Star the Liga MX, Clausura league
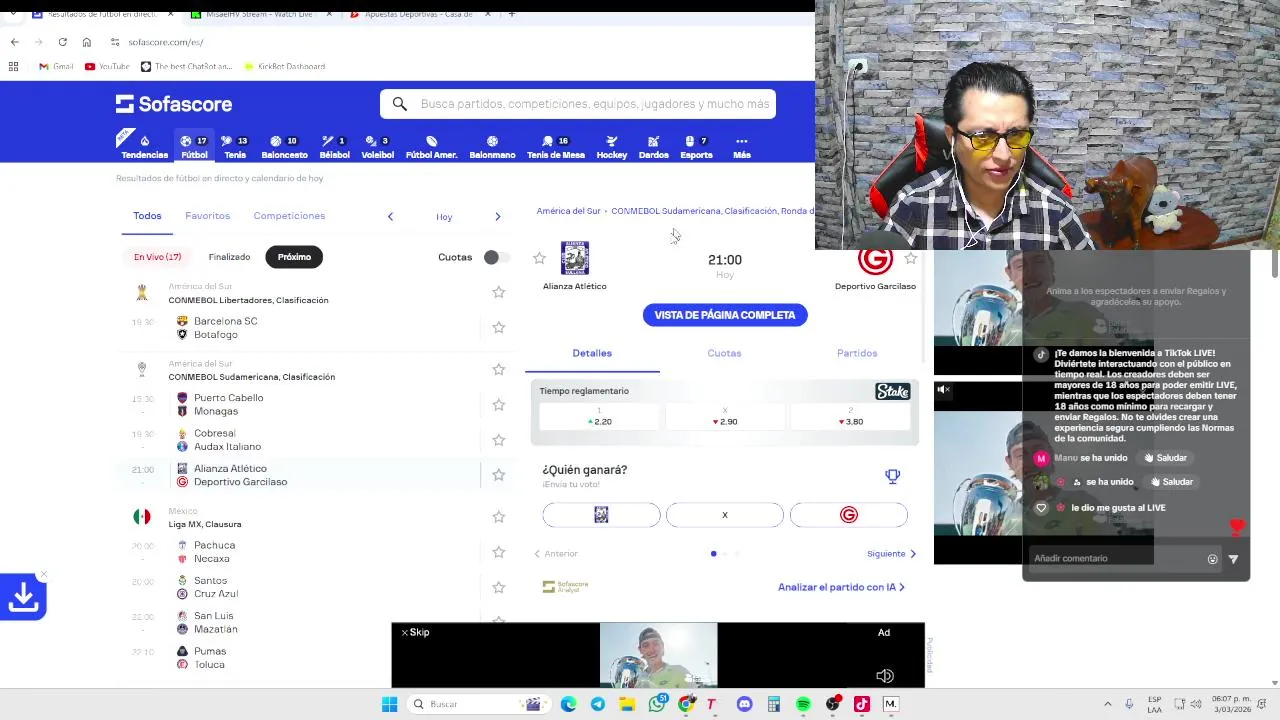This screenshot has height=720, width=1280. pos(498,517)
